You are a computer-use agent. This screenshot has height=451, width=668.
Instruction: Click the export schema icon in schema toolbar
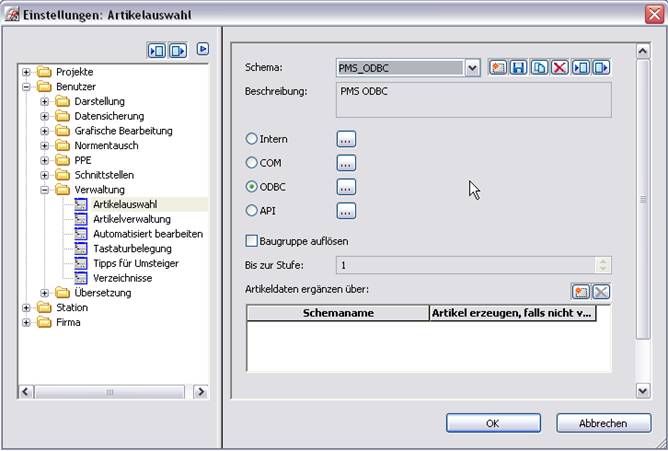coord(601,68)
